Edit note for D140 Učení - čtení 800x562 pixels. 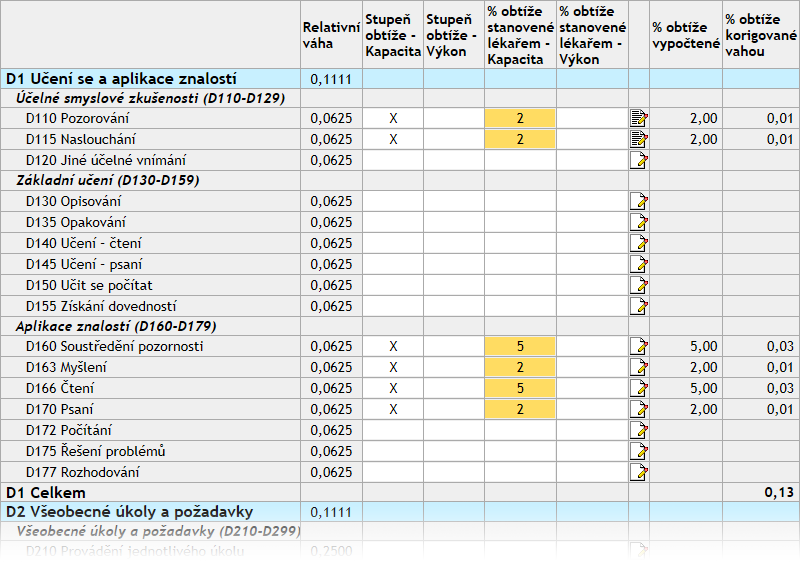[639, 243]
